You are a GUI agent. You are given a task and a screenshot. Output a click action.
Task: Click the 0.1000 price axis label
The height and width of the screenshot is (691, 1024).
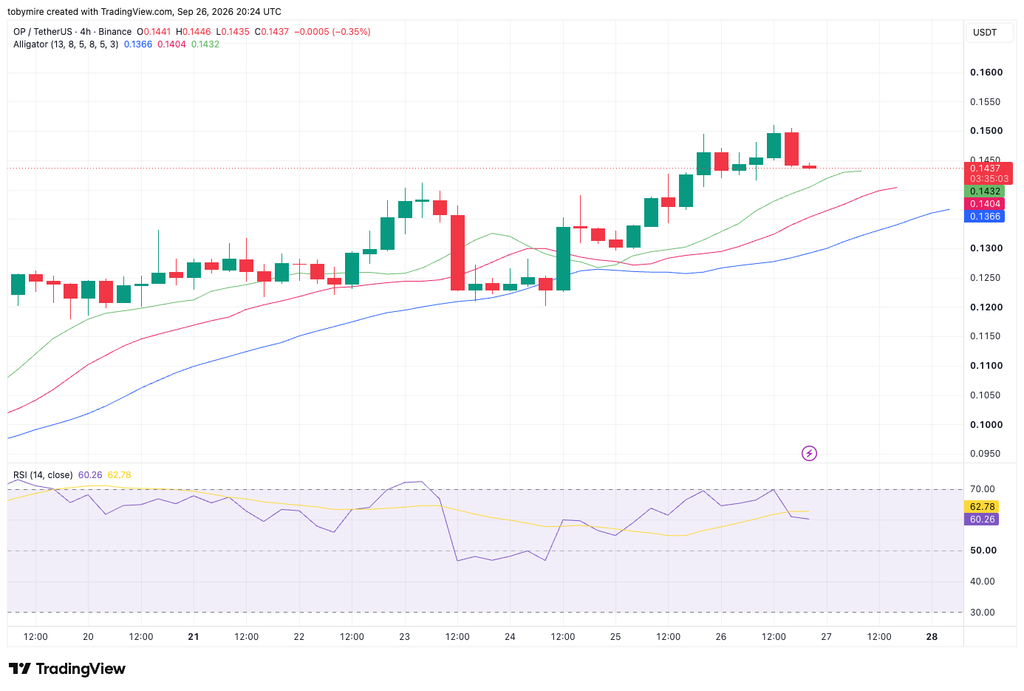(x=986, y=425)
